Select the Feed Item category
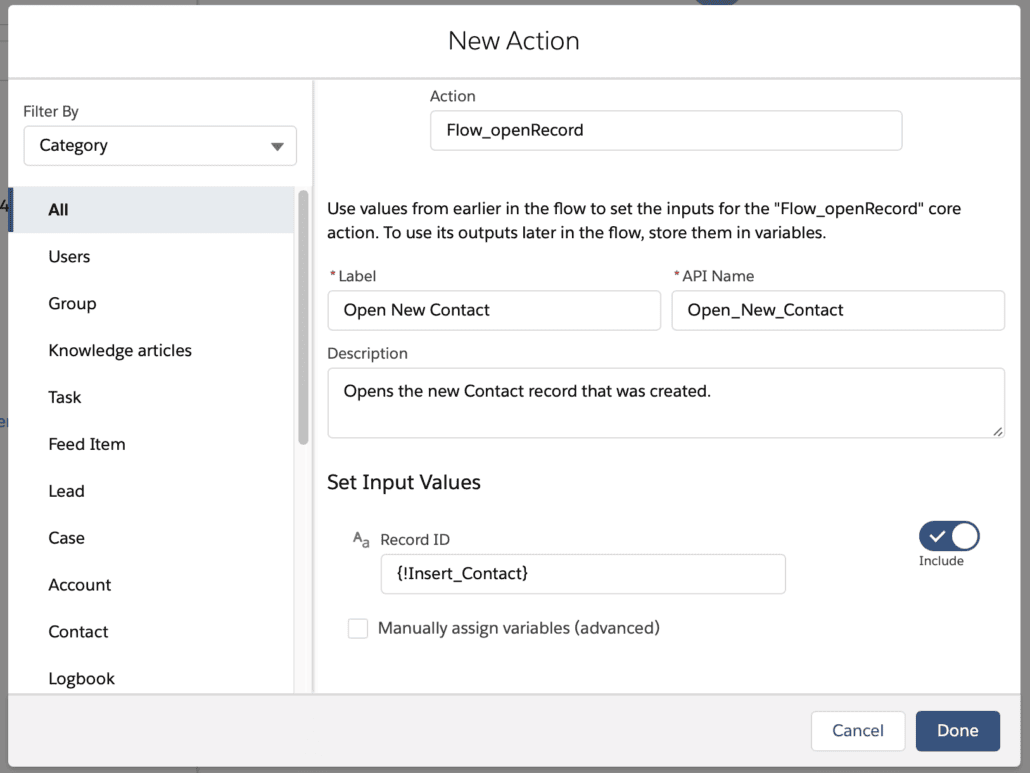Viewport: 1030px width, 773px height. pyautogui.click(x=152, y=444)
